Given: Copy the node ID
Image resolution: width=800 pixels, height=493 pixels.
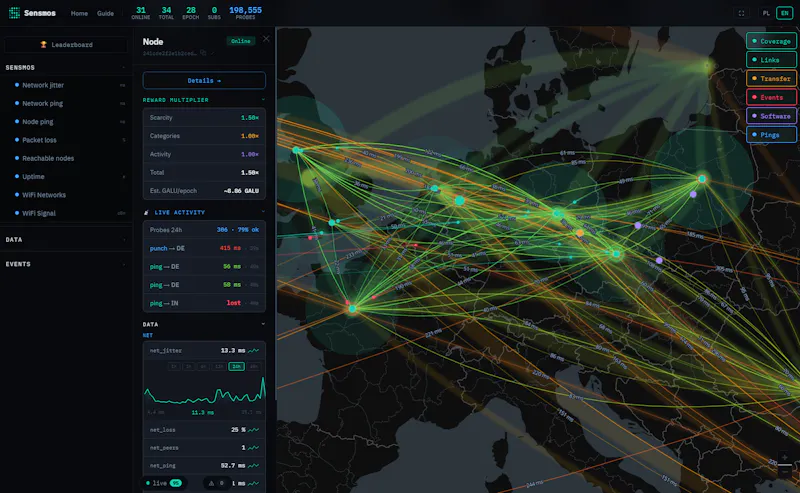Looking at the screenshot, I should pyautogui.click(x=203, y=53).
